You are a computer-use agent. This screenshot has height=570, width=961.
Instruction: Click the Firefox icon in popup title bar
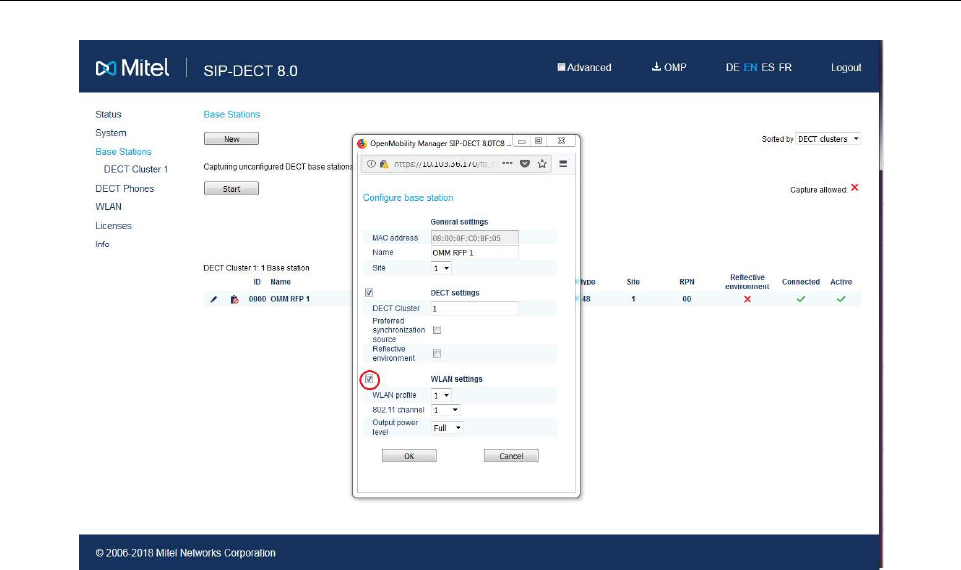[362, 143]
